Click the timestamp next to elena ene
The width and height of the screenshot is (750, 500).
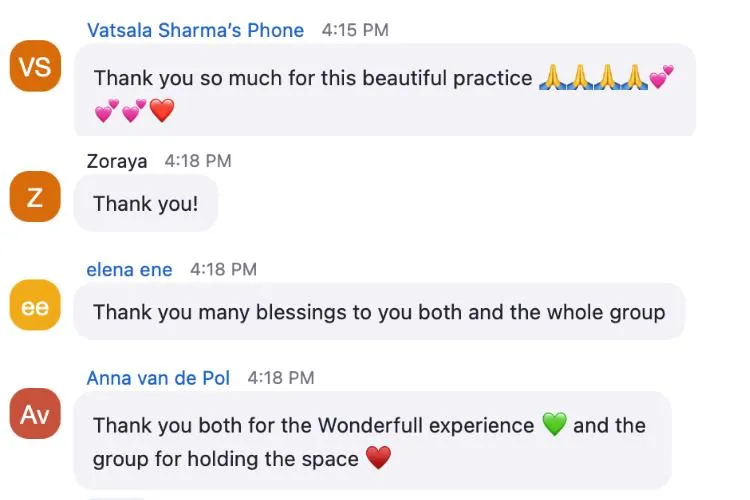(223, 270)
